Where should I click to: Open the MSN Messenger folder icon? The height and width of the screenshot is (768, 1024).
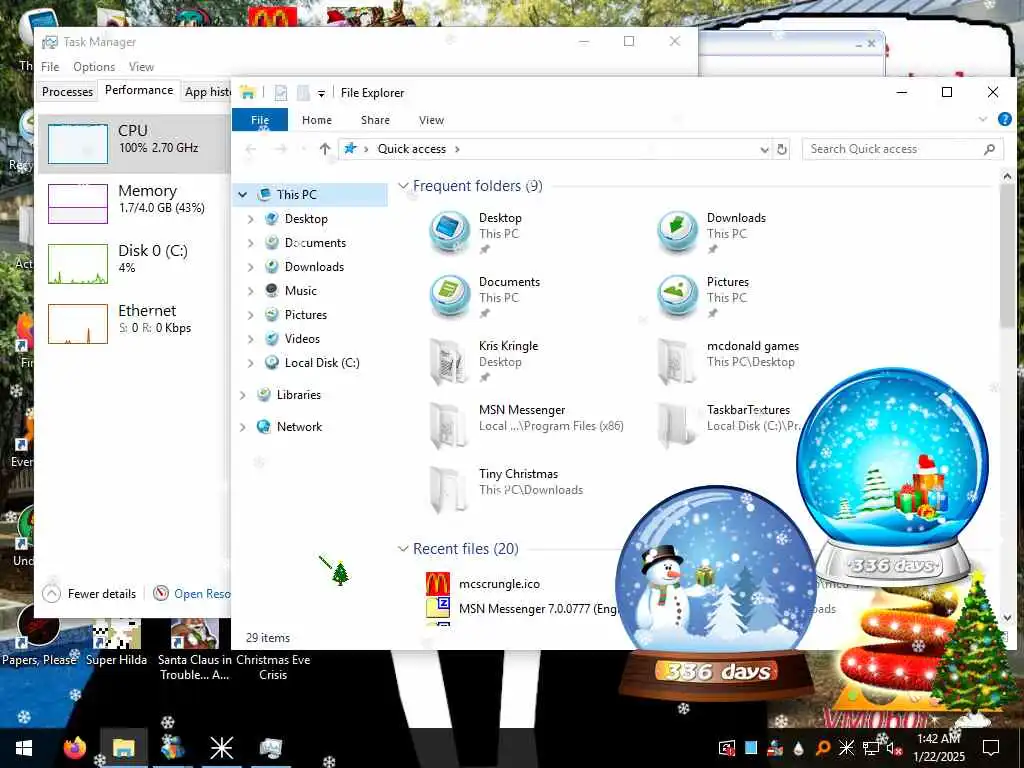point(449,424)
